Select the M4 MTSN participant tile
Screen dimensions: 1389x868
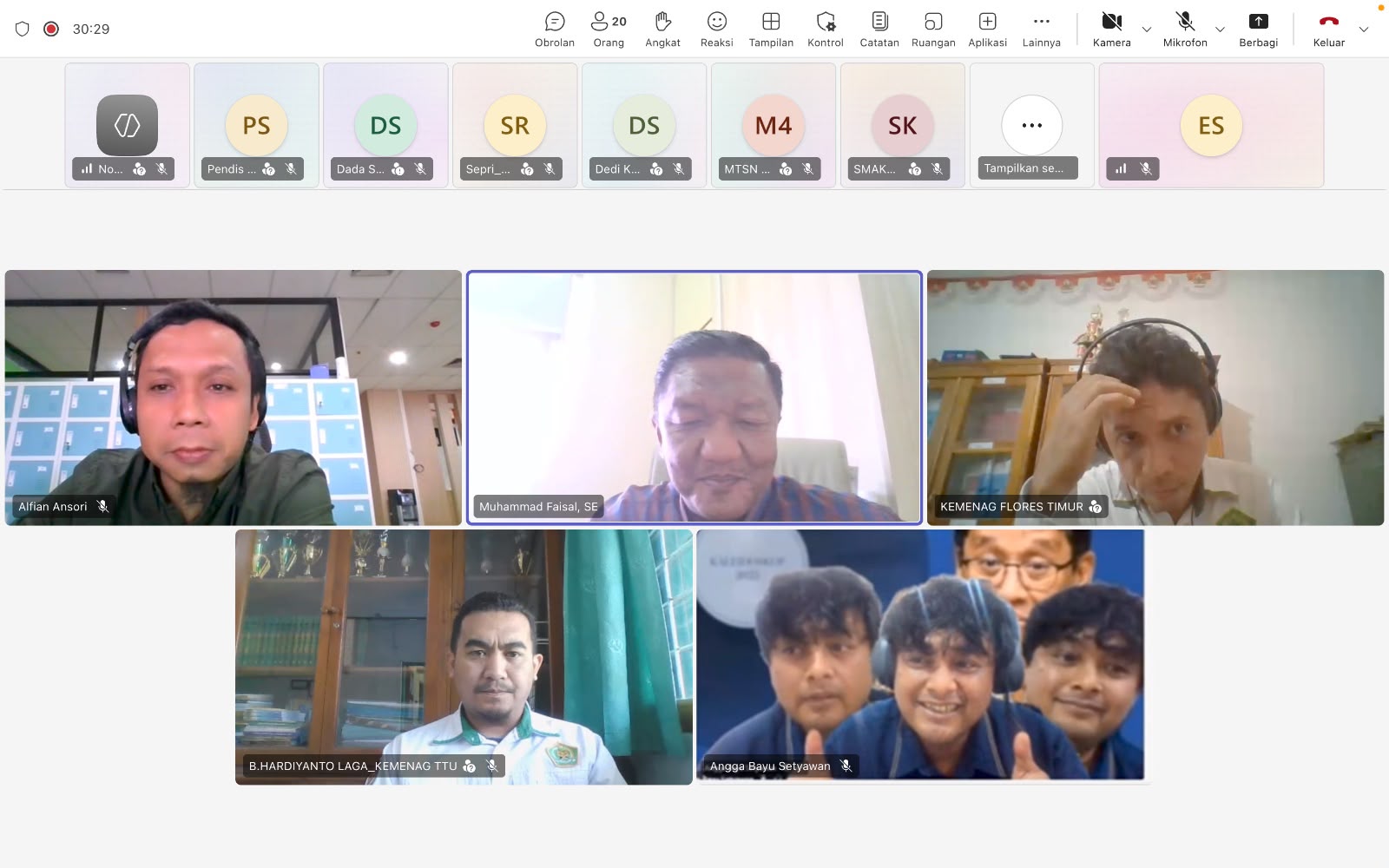click(x=773, y=125)
